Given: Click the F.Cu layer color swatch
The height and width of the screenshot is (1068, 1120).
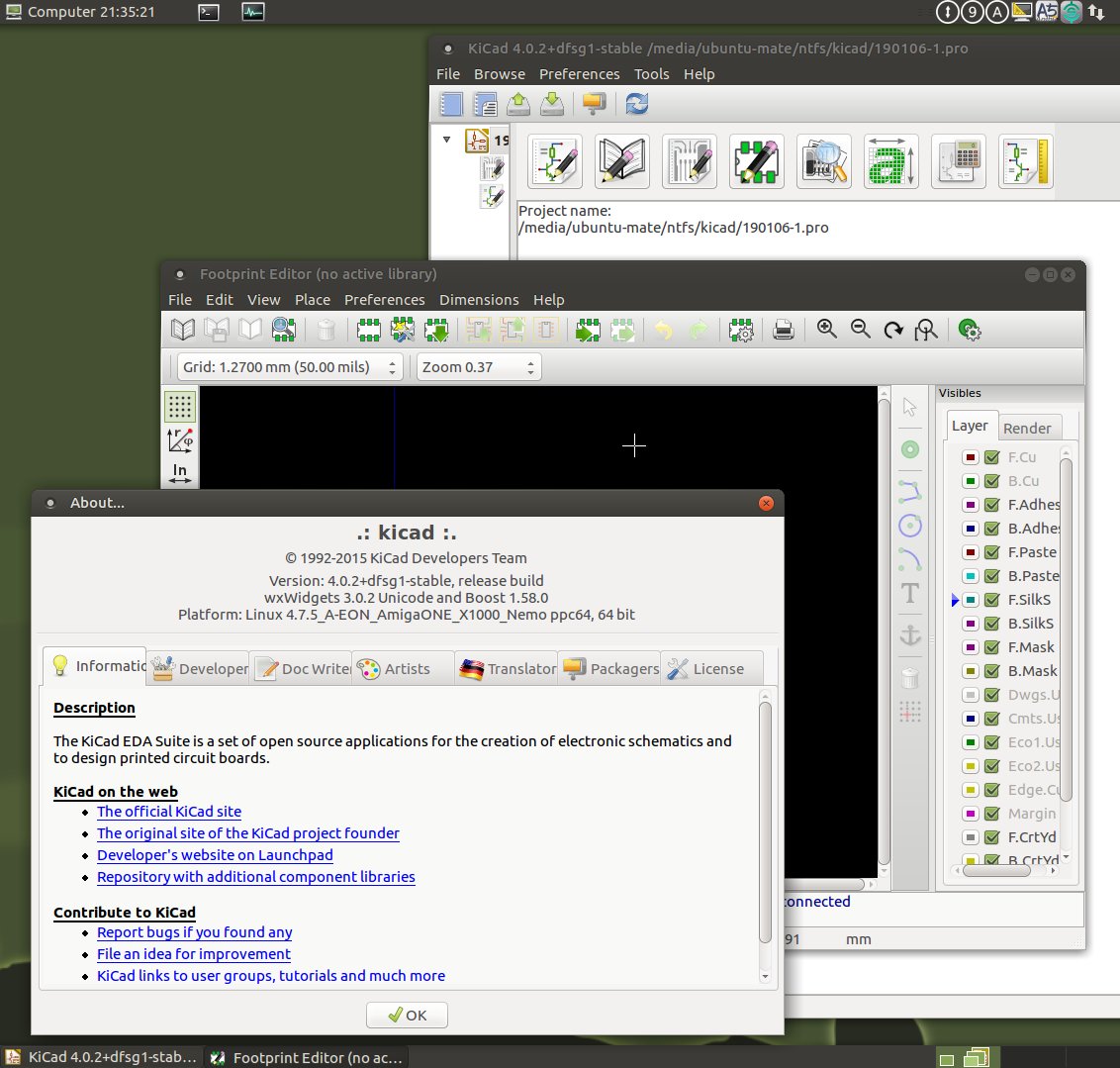Looking at the screenshot, I should (x=970, y=457).
